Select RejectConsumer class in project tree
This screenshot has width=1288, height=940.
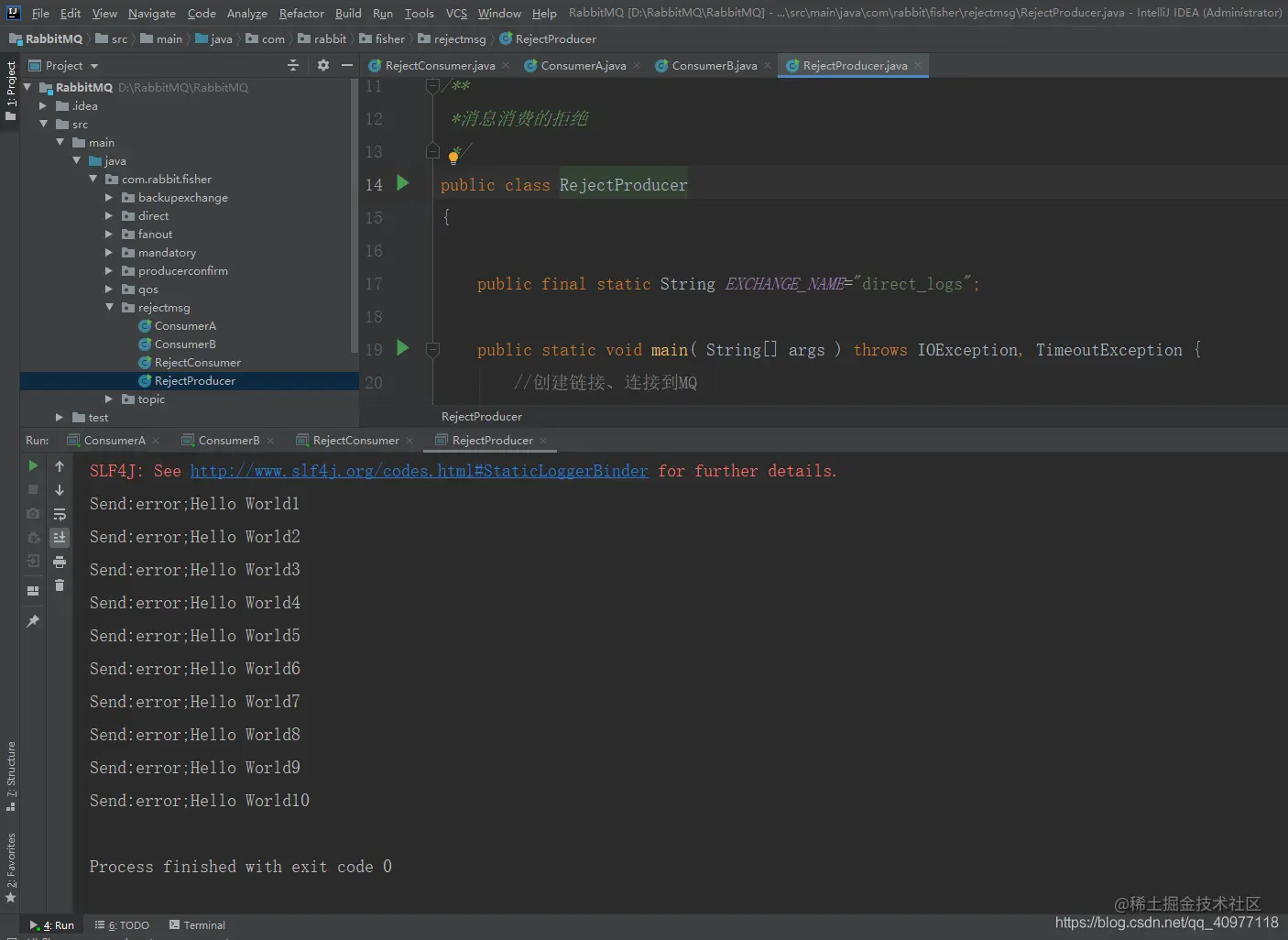[197, 362]
